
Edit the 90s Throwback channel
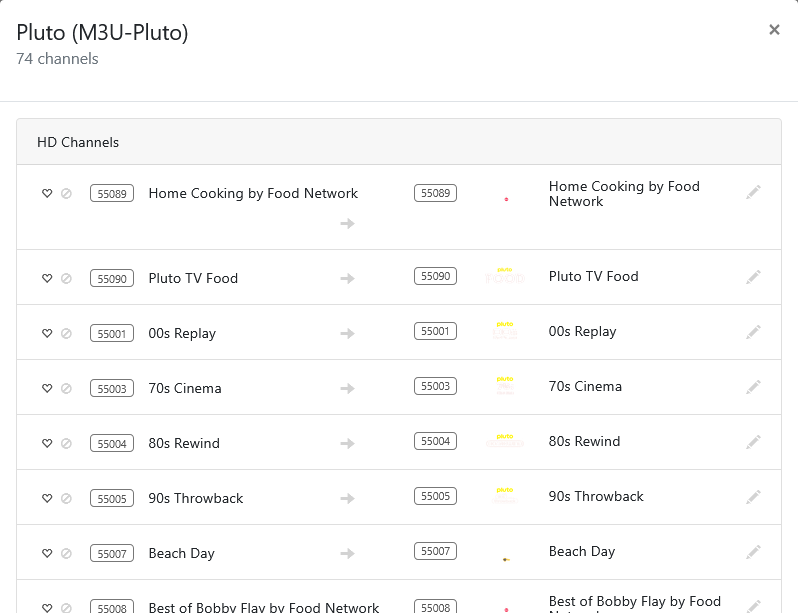pos(753,497)
